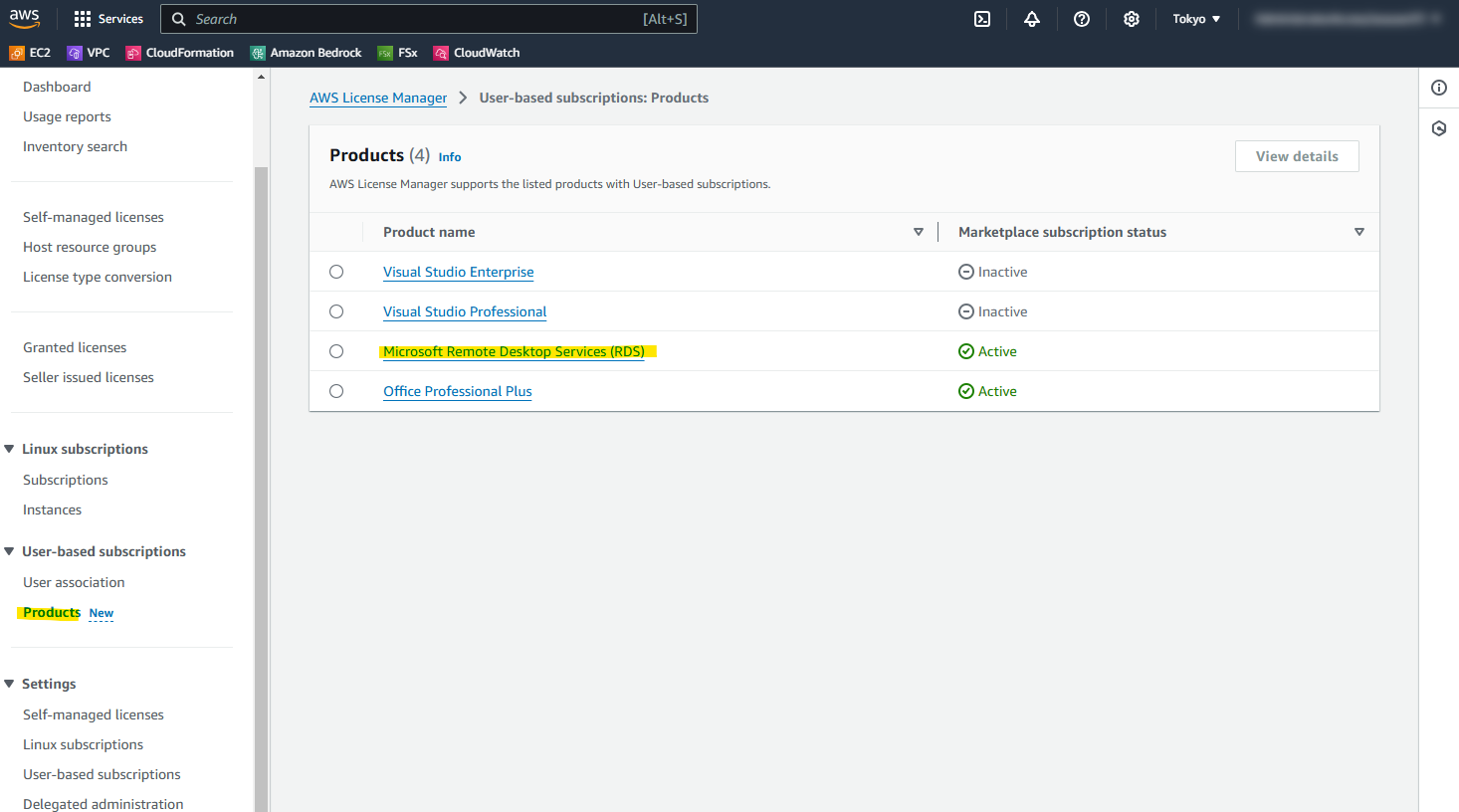Open User-based subscriptions settings
1459x812 pixels.
click(x=102, y=774)
